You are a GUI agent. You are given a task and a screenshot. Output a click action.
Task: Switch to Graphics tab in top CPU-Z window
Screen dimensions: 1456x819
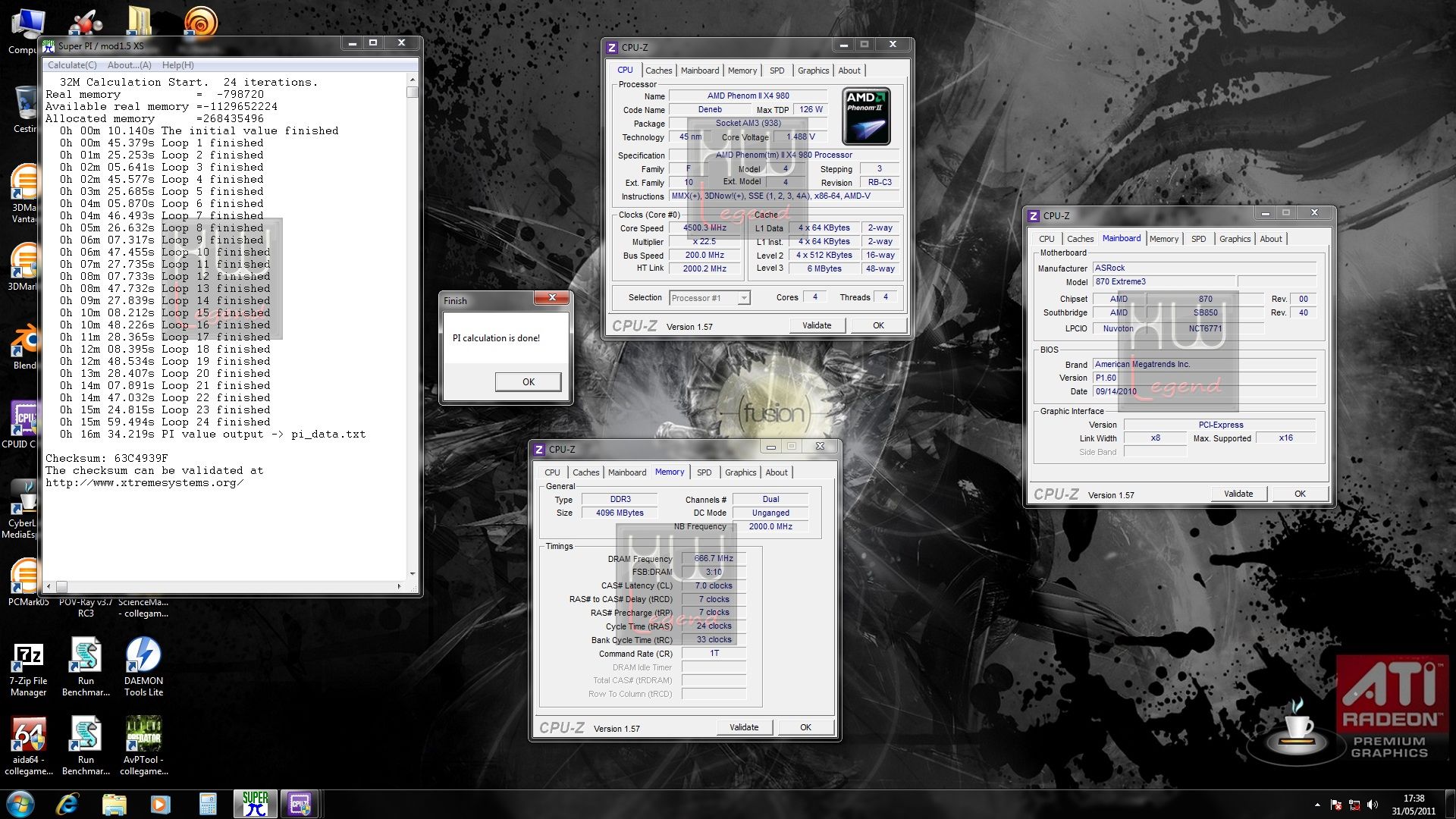[813, 71]
